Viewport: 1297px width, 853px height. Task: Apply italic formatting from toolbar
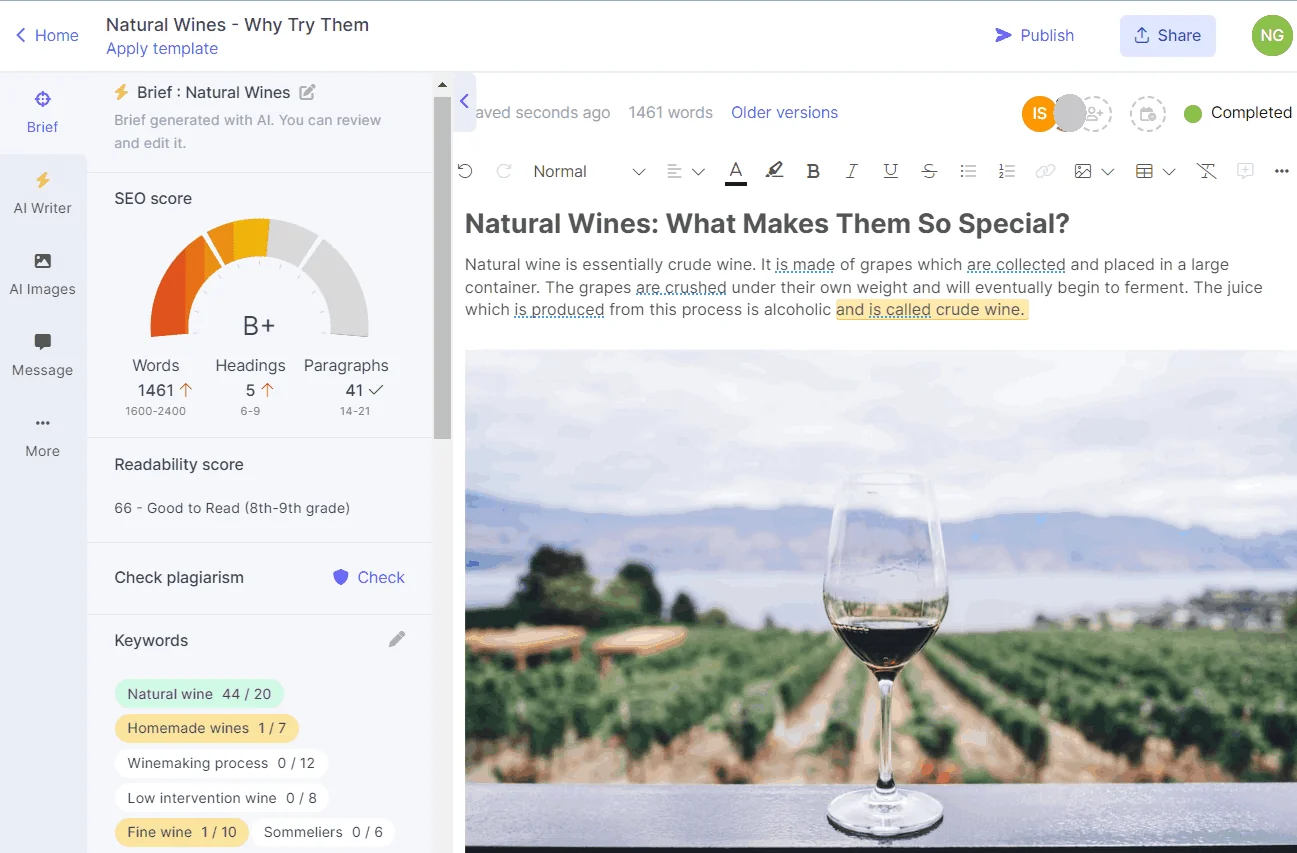(851, 171)
